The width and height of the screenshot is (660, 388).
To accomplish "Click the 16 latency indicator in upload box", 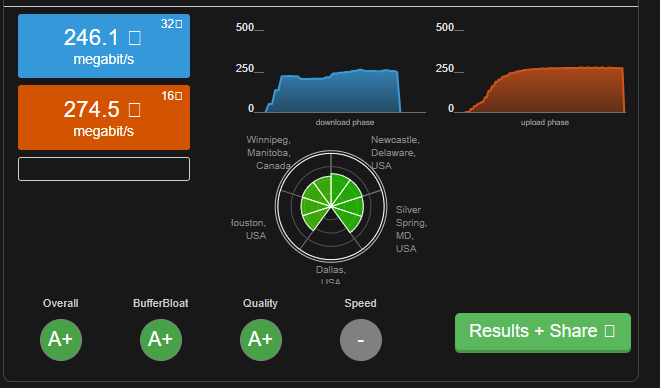I will click(172, 96).
